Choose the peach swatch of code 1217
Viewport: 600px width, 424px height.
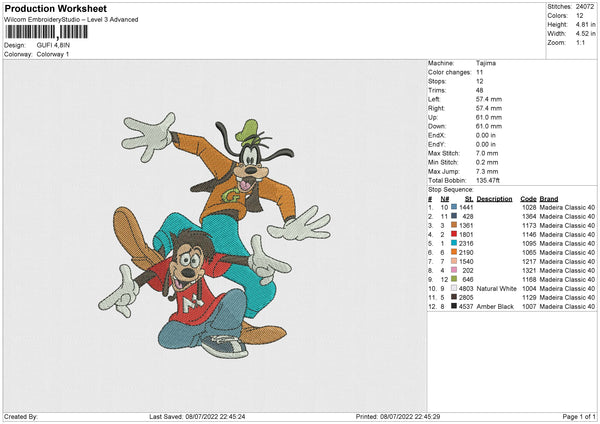(x=454, y=261)
